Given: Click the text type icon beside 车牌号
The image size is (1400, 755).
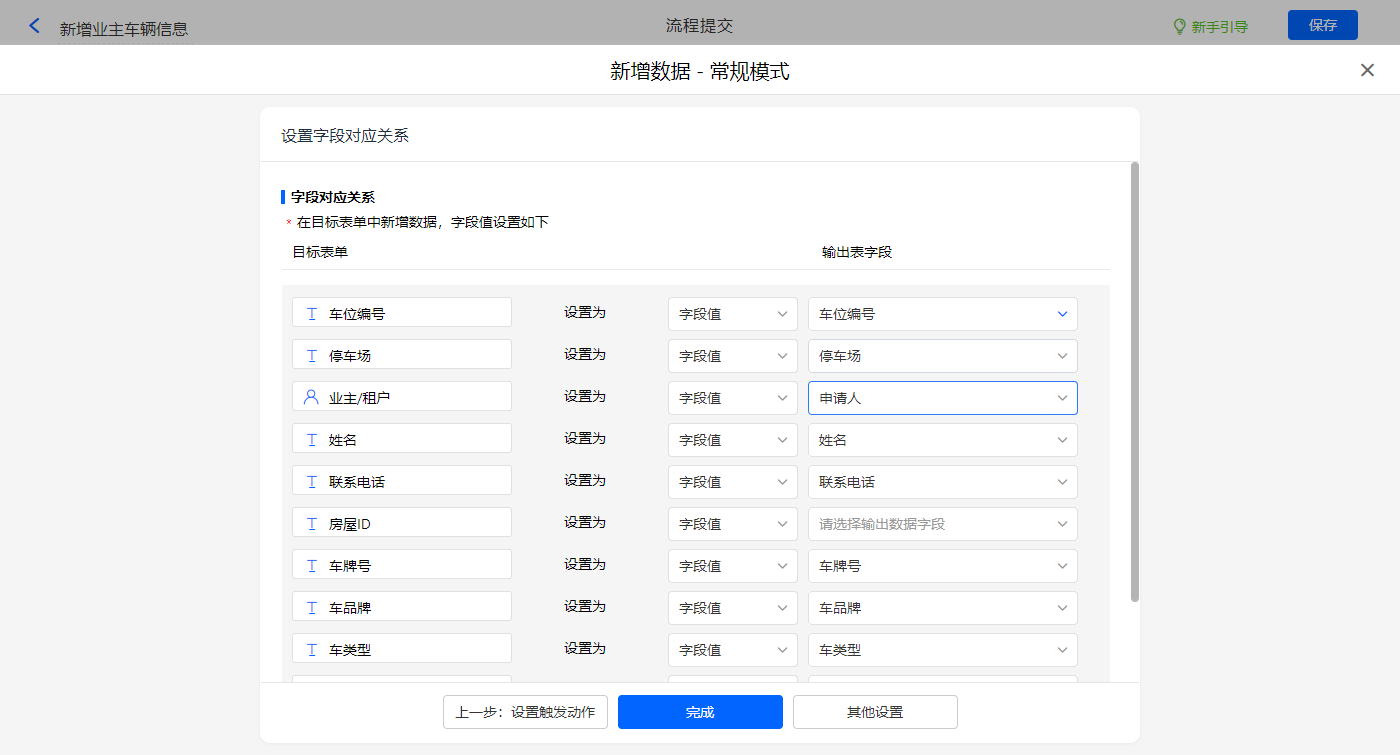Looking at the screenshot, I should (x=311, y=566).
